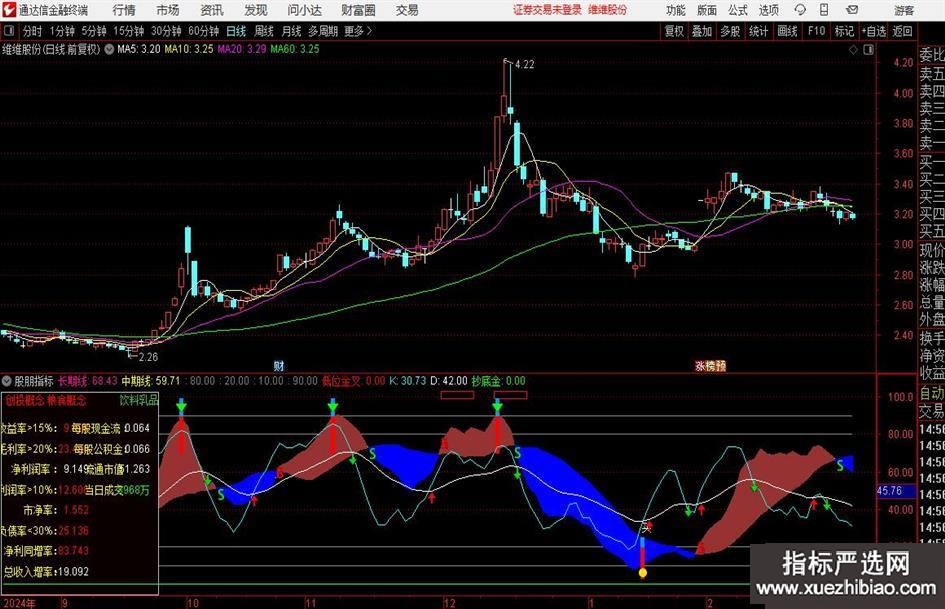This screenshot has height=609, width=945.
Task: Click the 4.22 high price label
Action: [524, 64]
